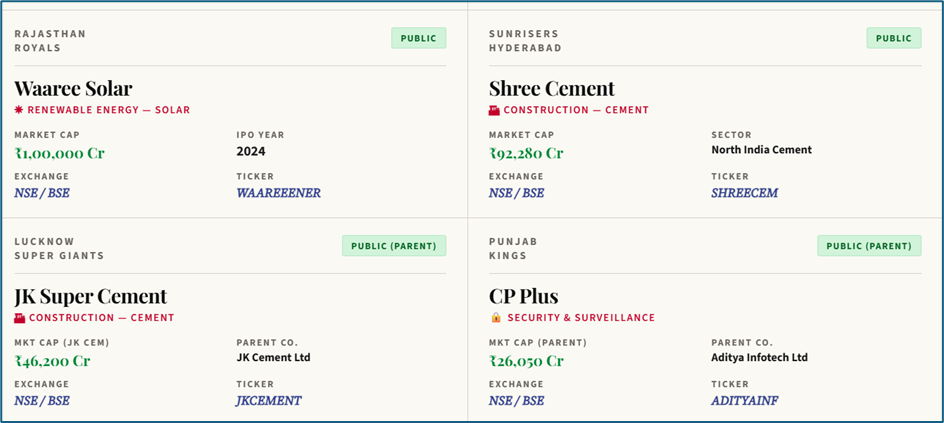Open the WAAREEENER ticker link

tap(278, 193)
